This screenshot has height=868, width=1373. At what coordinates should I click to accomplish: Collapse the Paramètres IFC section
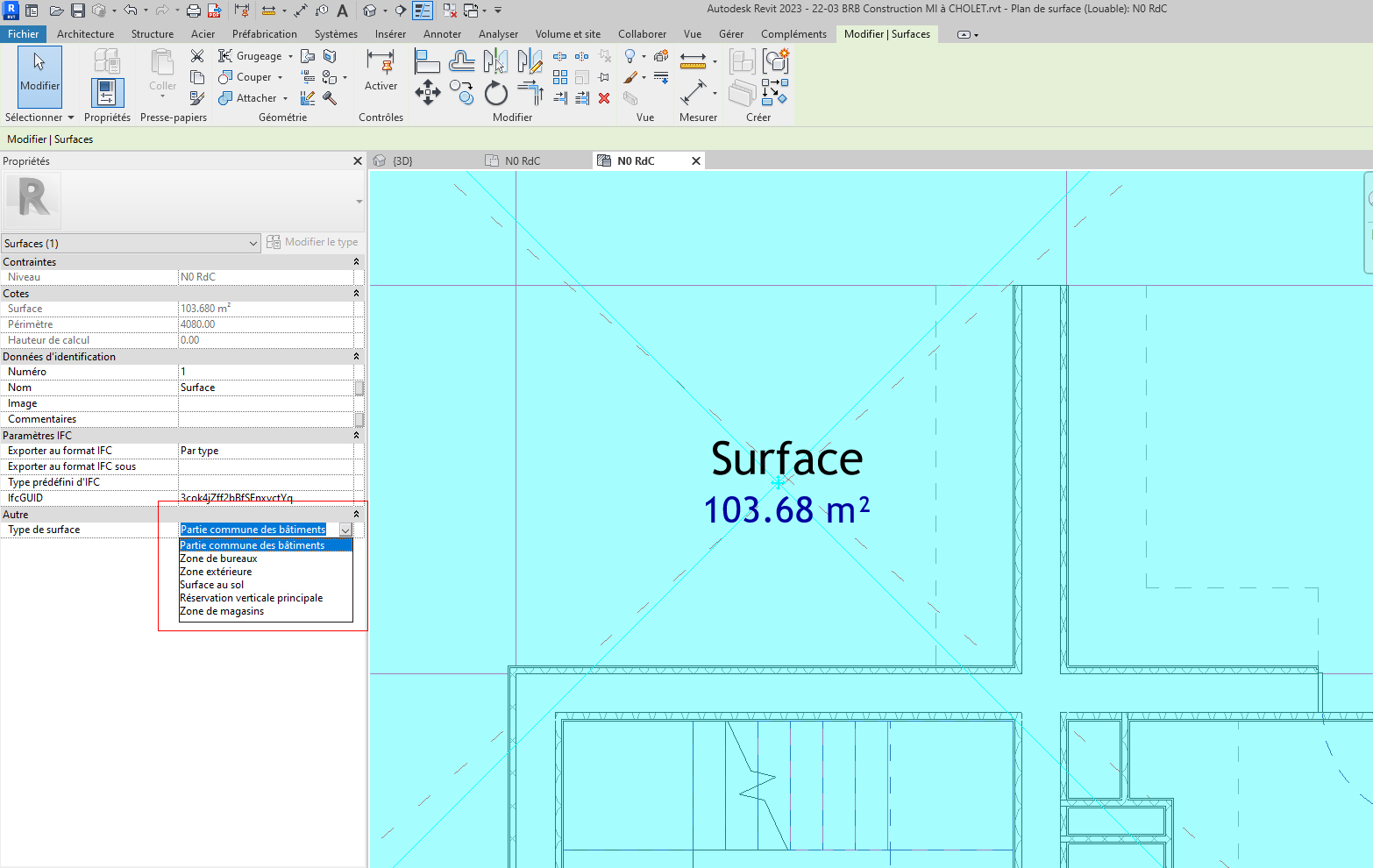tap(356, 436)
